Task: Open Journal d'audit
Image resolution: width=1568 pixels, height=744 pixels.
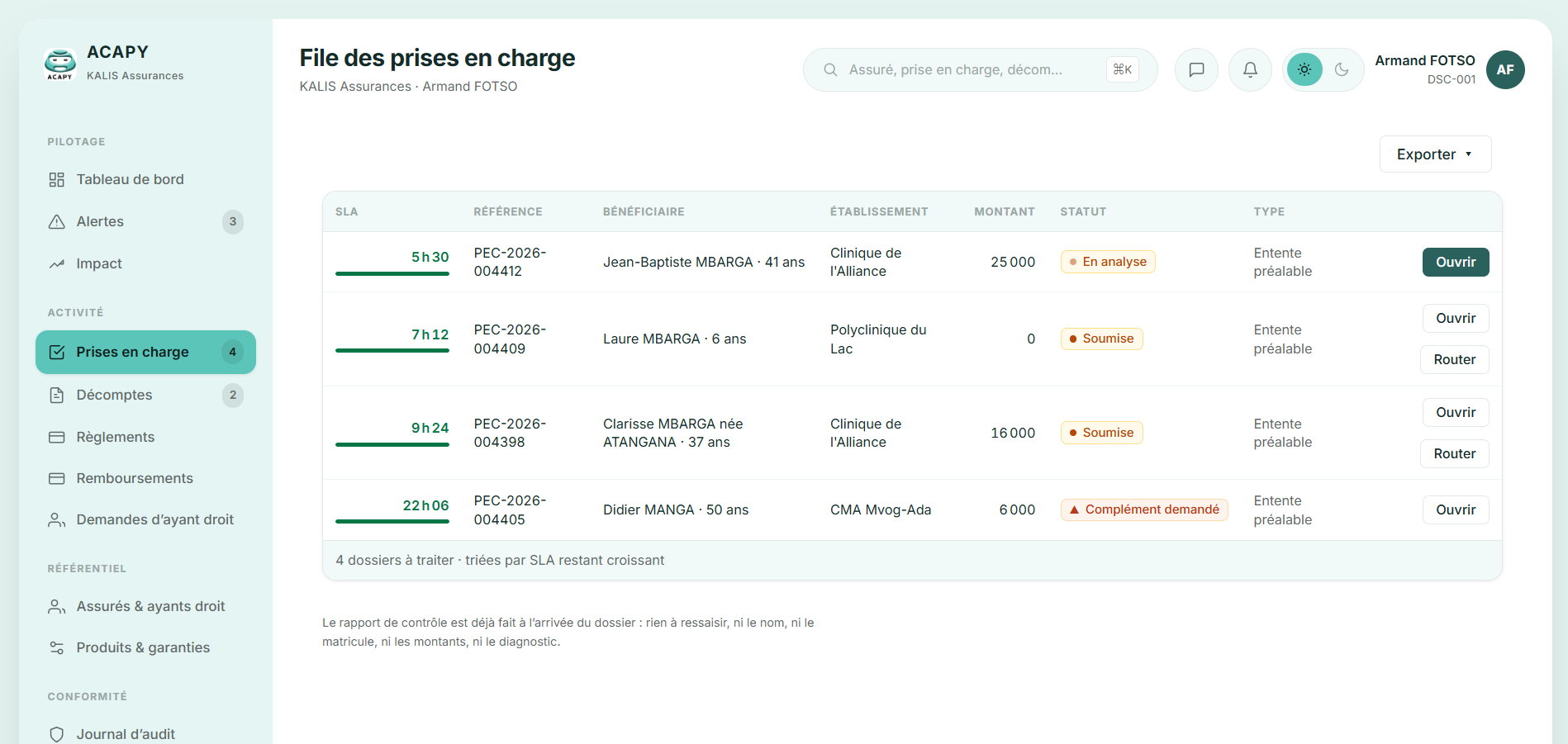Action: coord(145,734)
